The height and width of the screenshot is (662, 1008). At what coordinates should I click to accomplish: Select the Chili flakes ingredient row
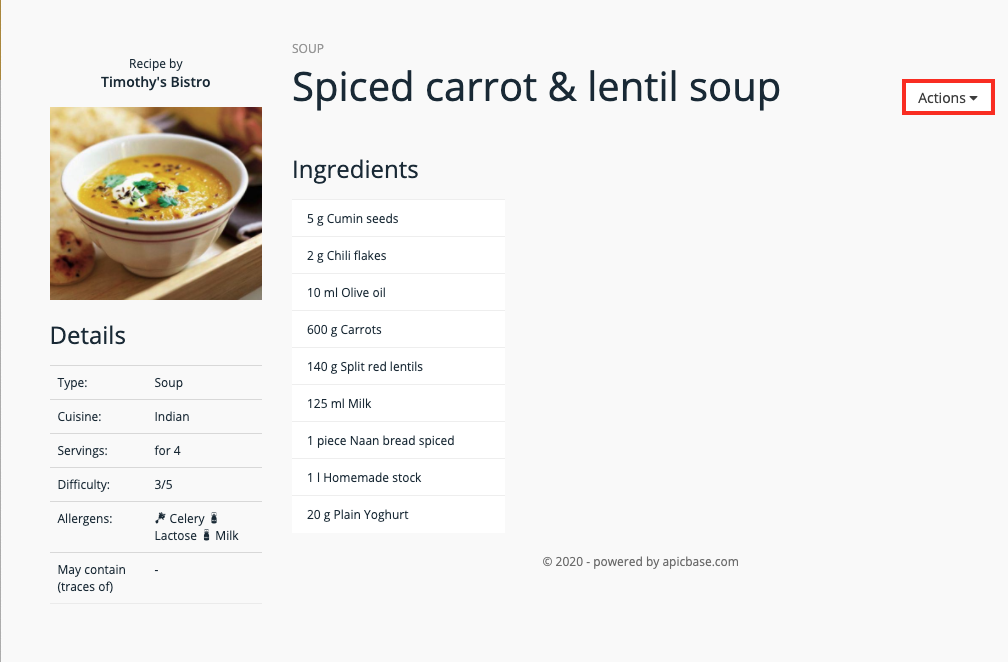point(398,255)
